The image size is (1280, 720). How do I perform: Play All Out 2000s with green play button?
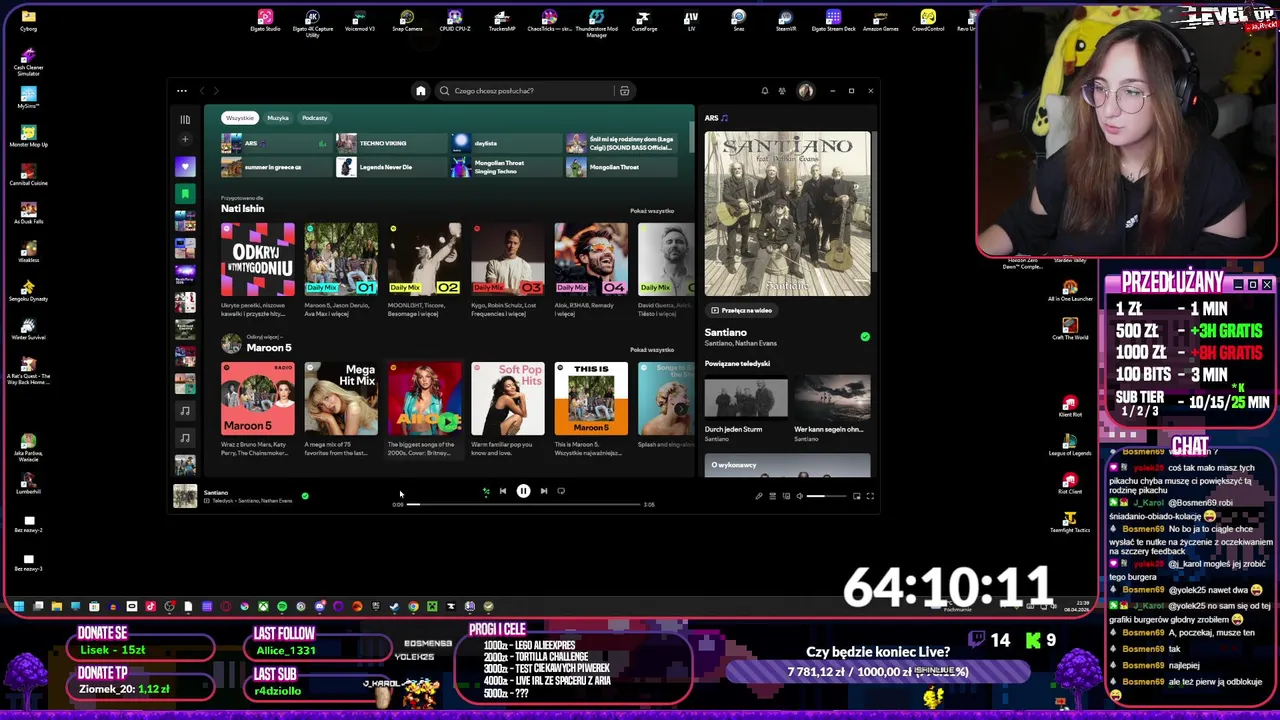click(x=447, y=422)
